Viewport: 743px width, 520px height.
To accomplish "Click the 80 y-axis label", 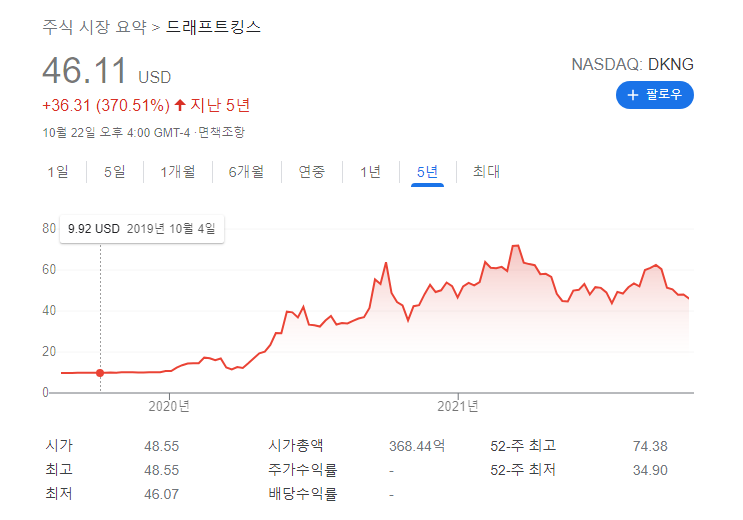I will (x=49, y=228).
